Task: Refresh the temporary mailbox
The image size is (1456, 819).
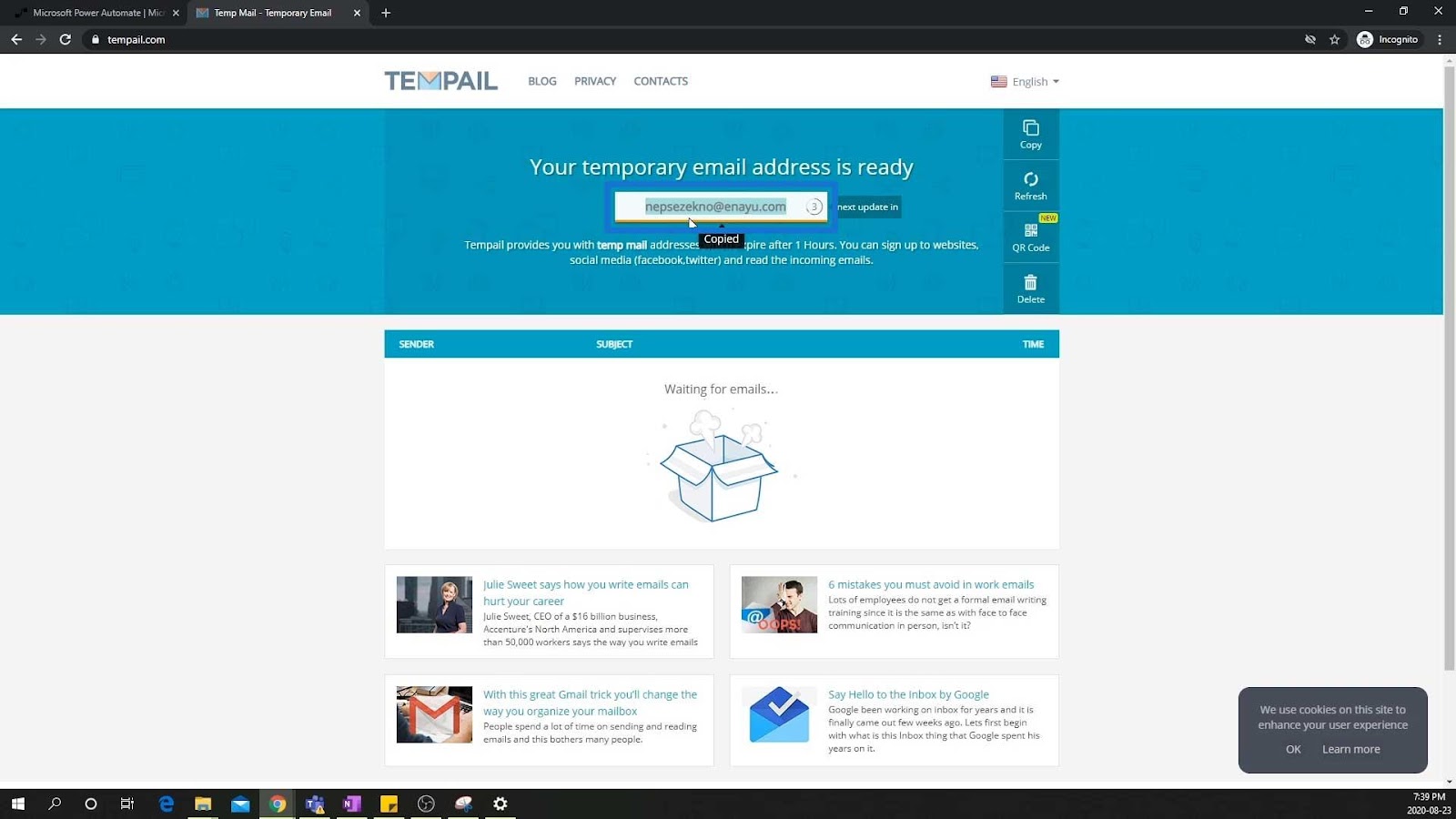Action: click(1030, 187)
